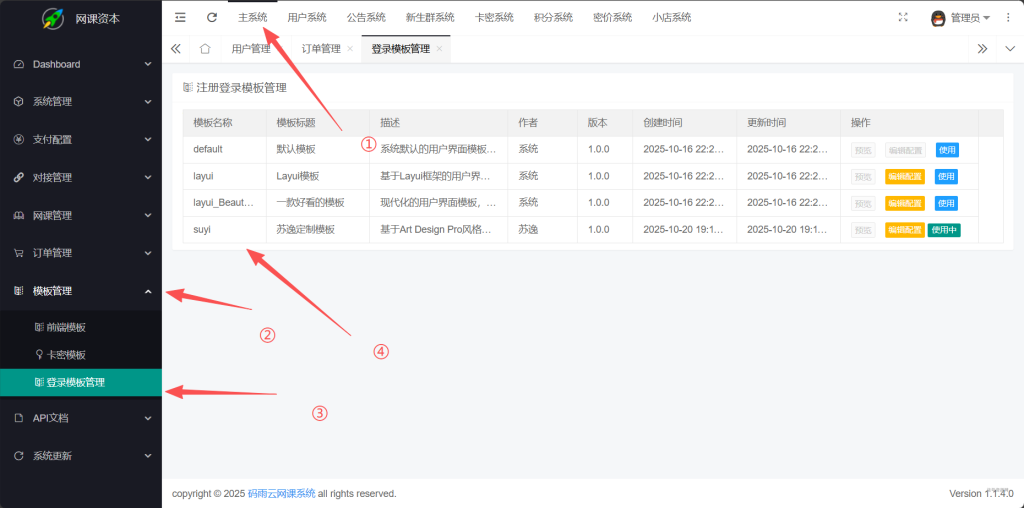This screenshot has width=1024, height=508.
Task: Click the 系统更新 refresh icon
Action: pyautogui.click(x=18, y=456)
